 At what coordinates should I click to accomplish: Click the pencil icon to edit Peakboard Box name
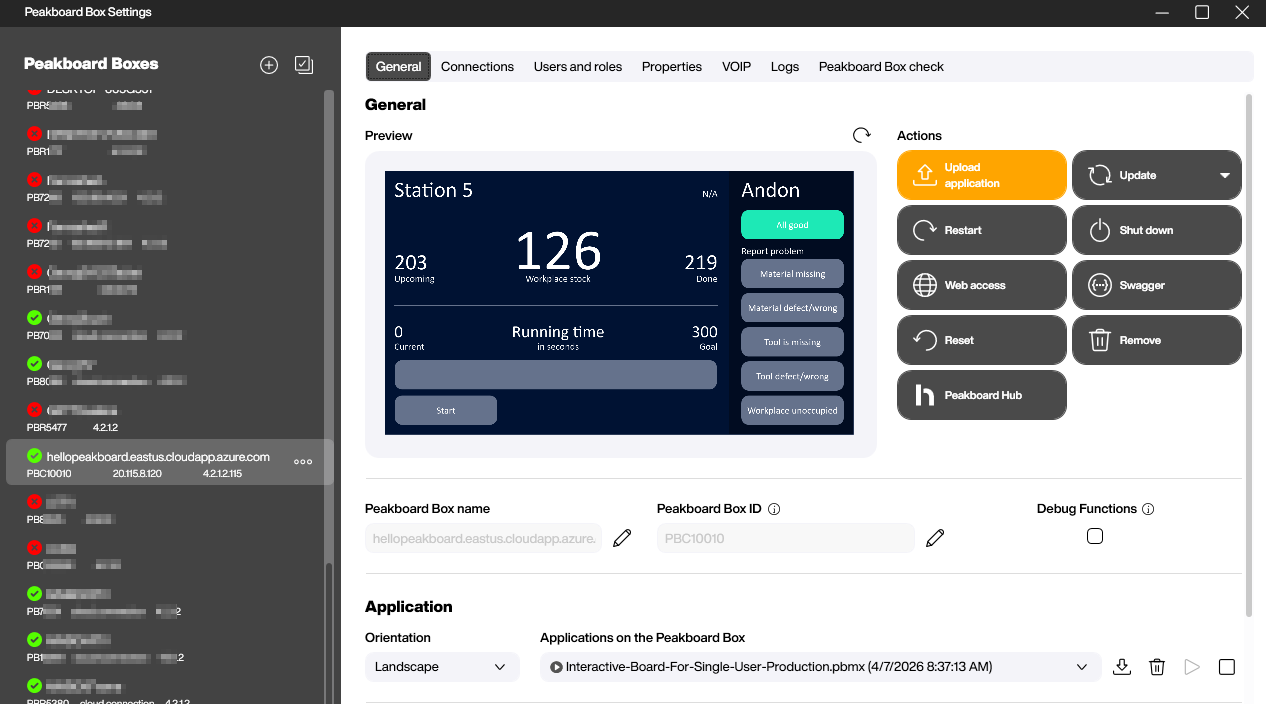[622, 537]
